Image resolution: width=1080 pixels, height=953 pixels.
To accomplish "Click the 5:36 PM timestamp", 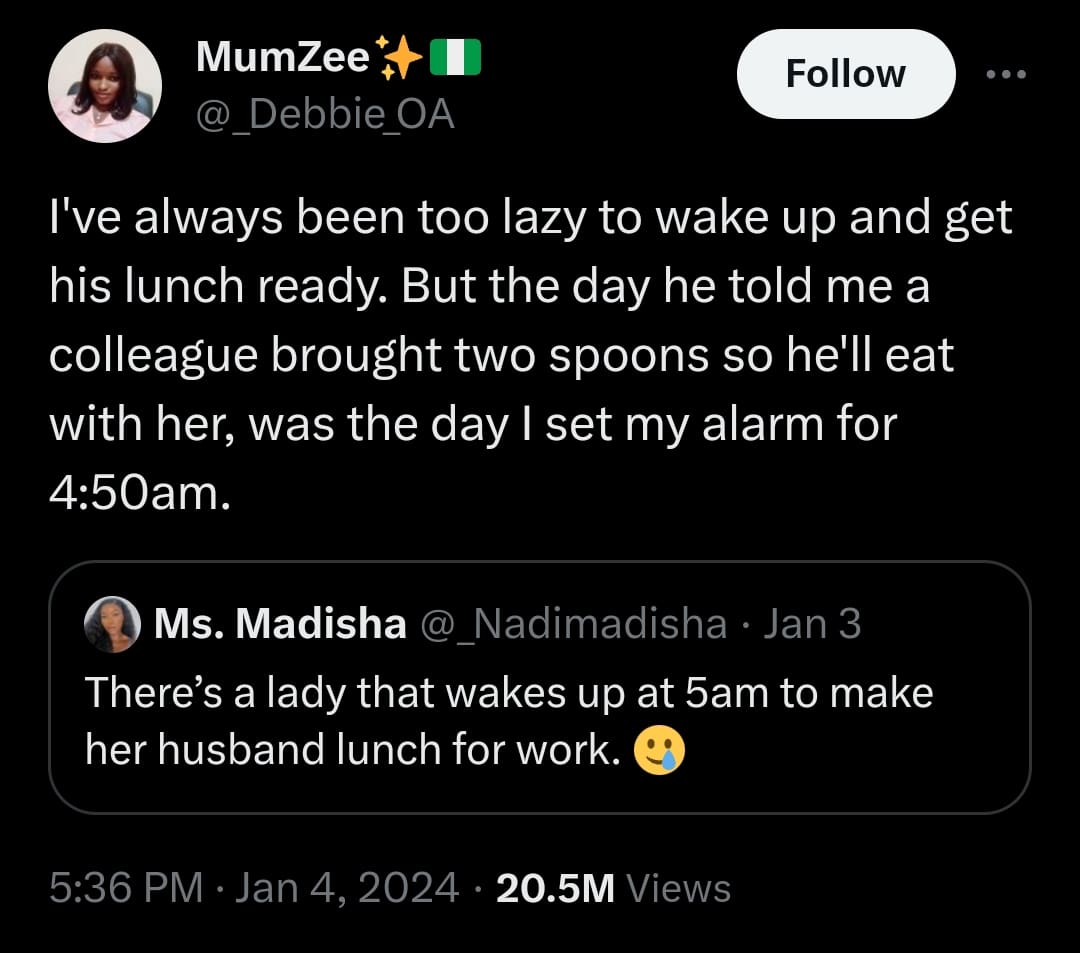I will tap(126, 888).
